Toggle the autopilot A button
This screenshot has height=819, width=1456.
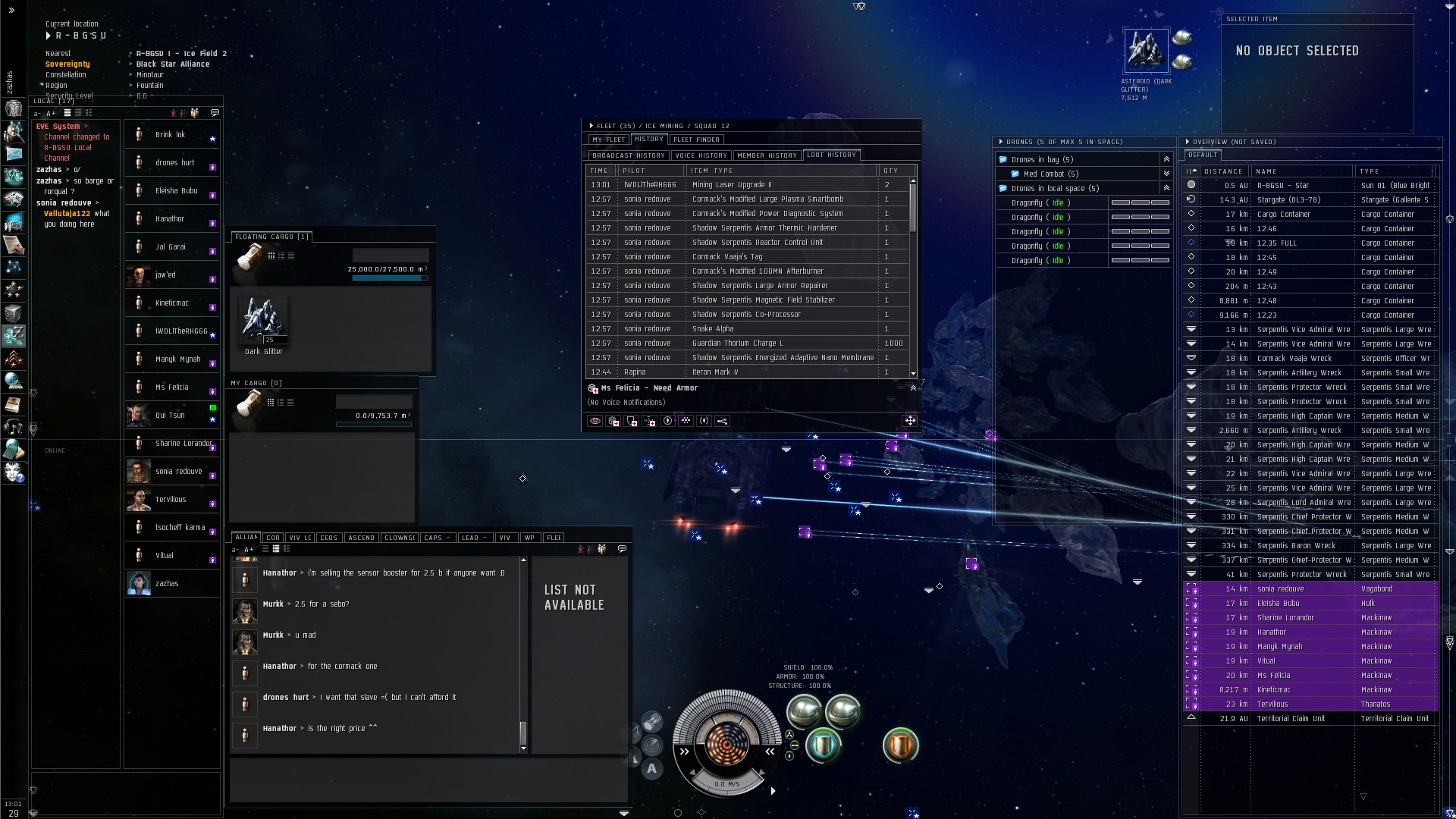[651, 768]
